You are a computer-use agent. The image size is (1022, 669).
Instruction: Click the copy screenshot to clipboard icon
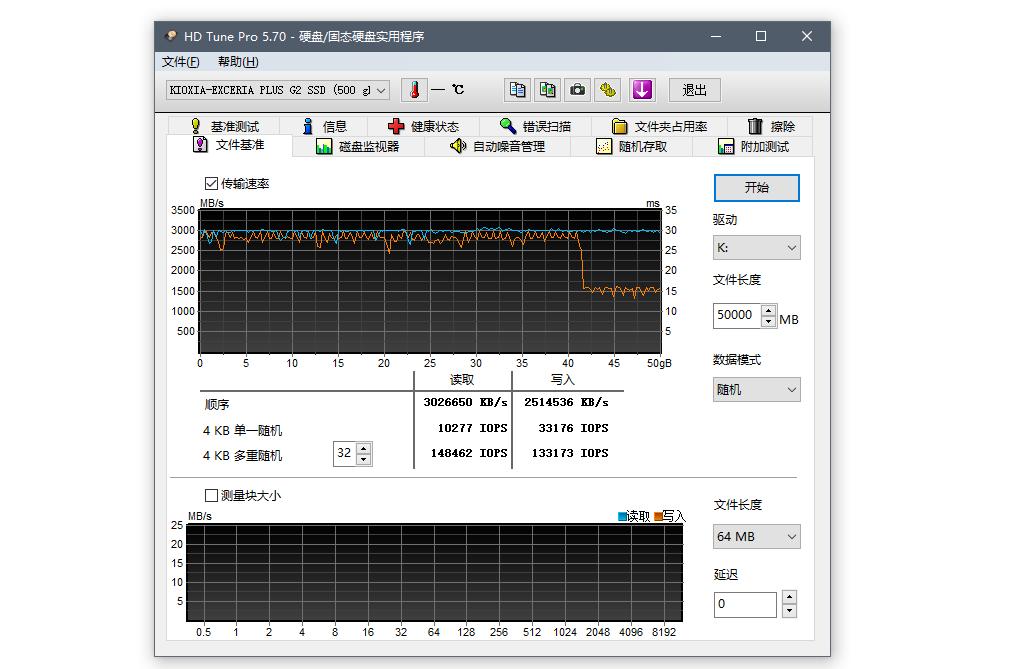coord(547,90)
